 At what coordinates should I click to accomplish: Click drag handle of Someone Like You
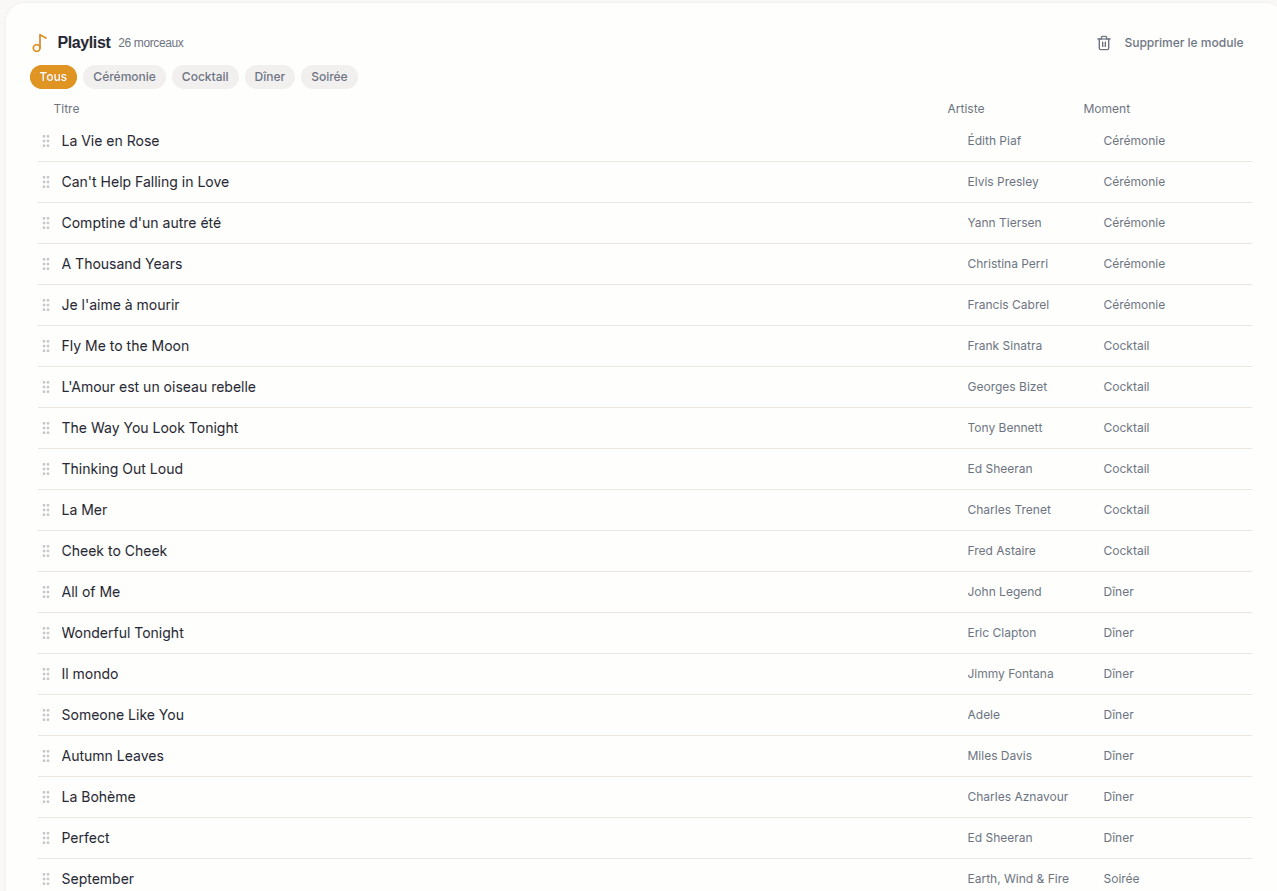[46, 715]
